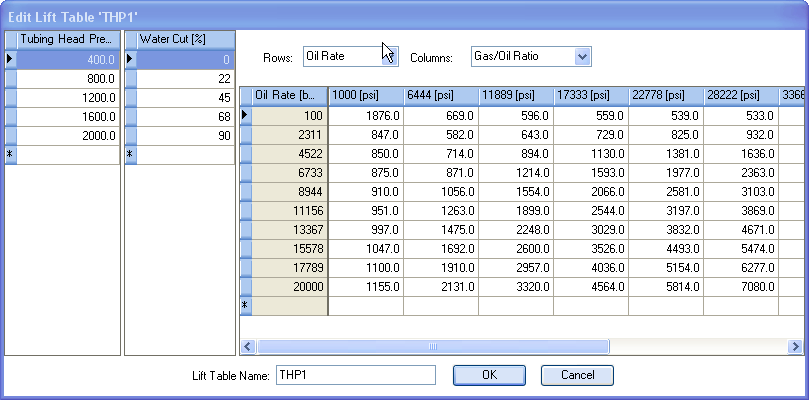This screenshot has height=400, width=809.
Task: Click the 6444 [psi] column header
Action: [440, 95]
